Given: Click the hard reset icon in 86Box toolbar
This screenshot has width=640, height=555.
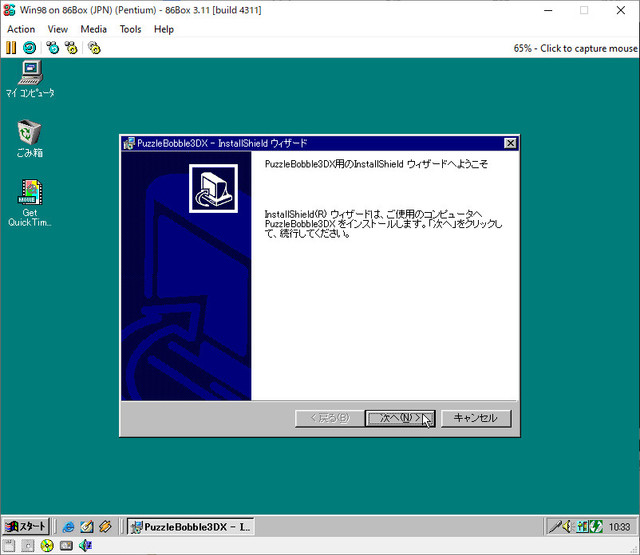Looking at the screenshot, I should pos(29,48).
